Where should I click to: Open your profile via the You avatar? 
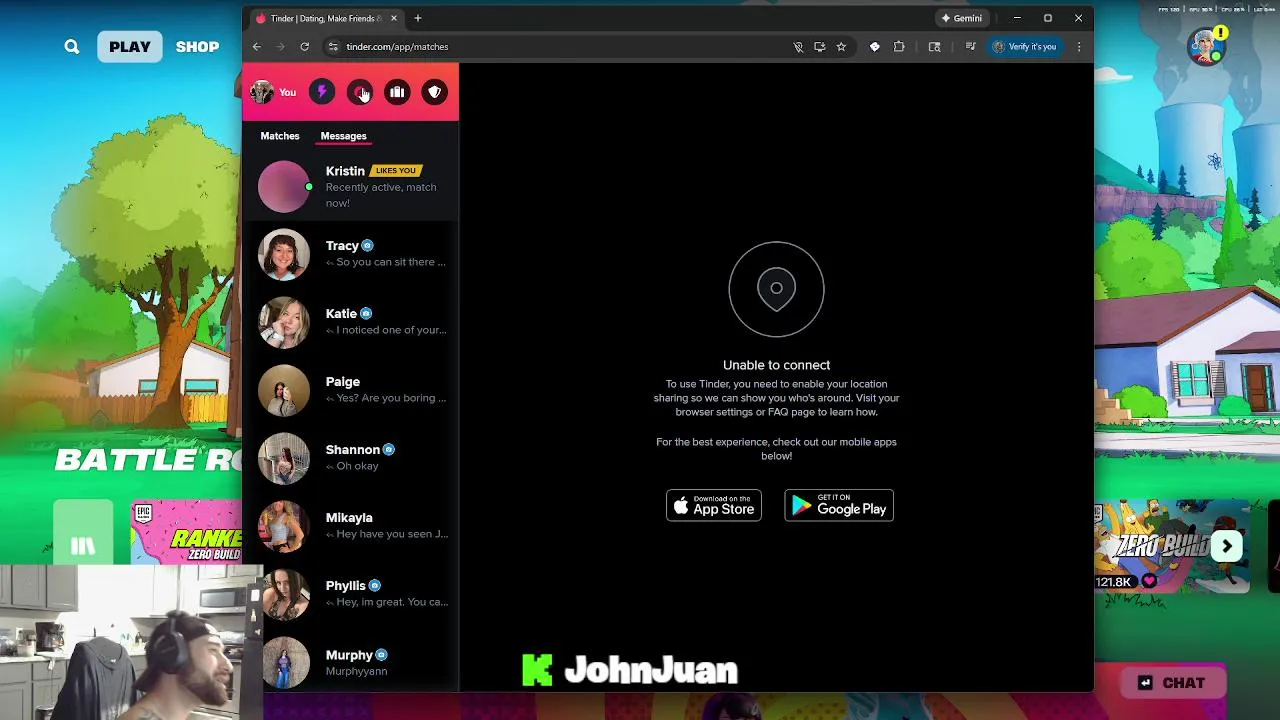coord(273,92)
